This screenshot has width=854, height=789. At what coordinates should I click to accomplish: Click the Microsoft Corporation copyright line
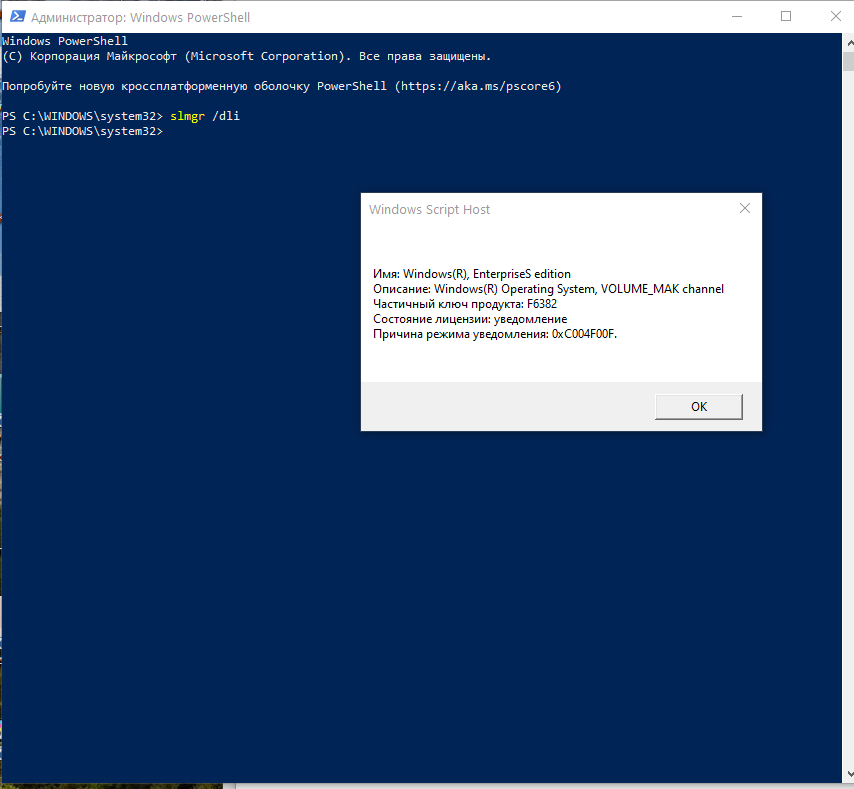point(246,56)
